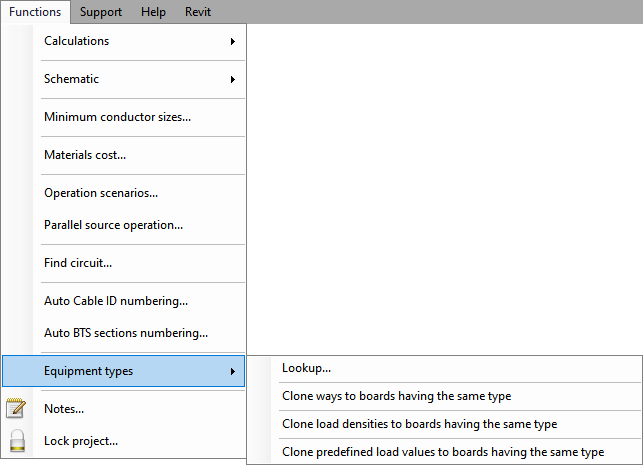Open the Functions menu
The image size is (643, 465).
point(35,12)
